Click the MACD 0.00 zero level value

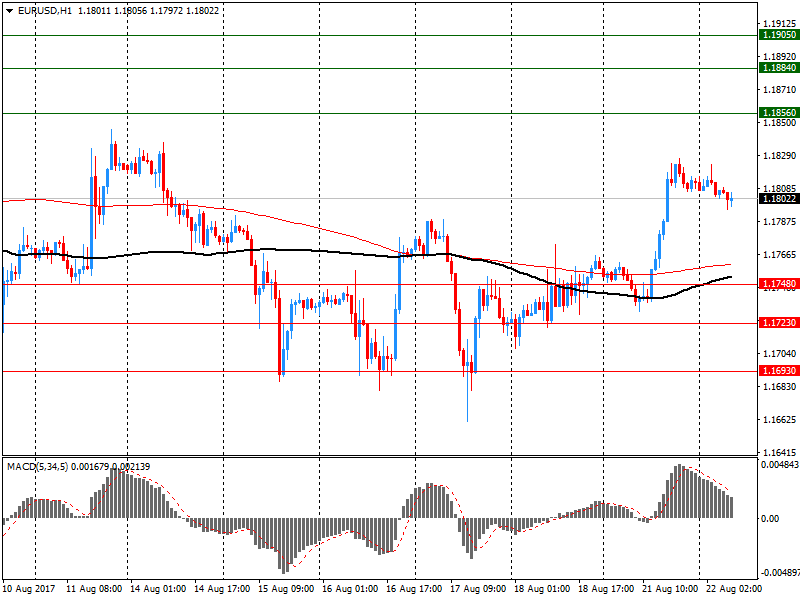click(770, 518)
